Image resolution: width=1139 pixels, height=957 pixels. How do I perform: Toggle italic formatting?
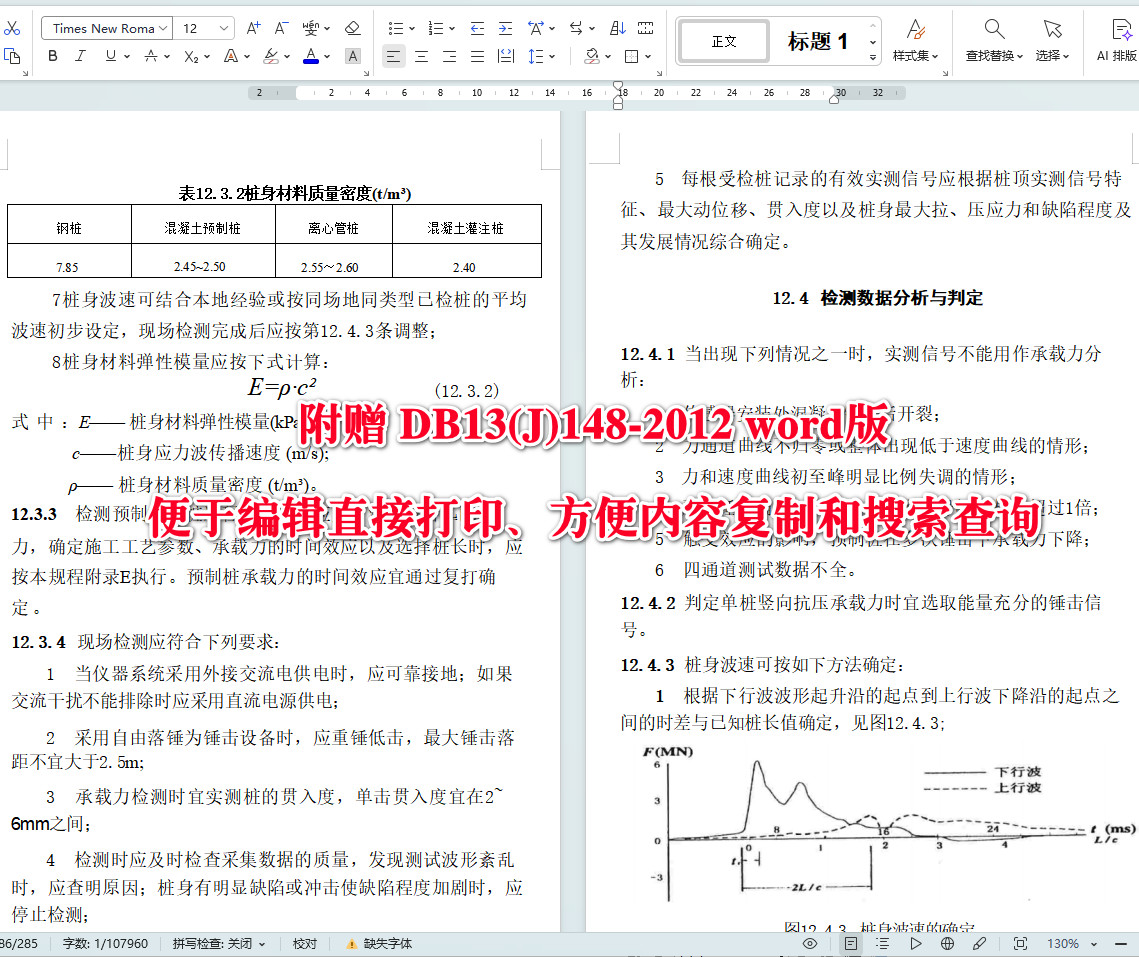pyautogui.click(x=81, y=56)
